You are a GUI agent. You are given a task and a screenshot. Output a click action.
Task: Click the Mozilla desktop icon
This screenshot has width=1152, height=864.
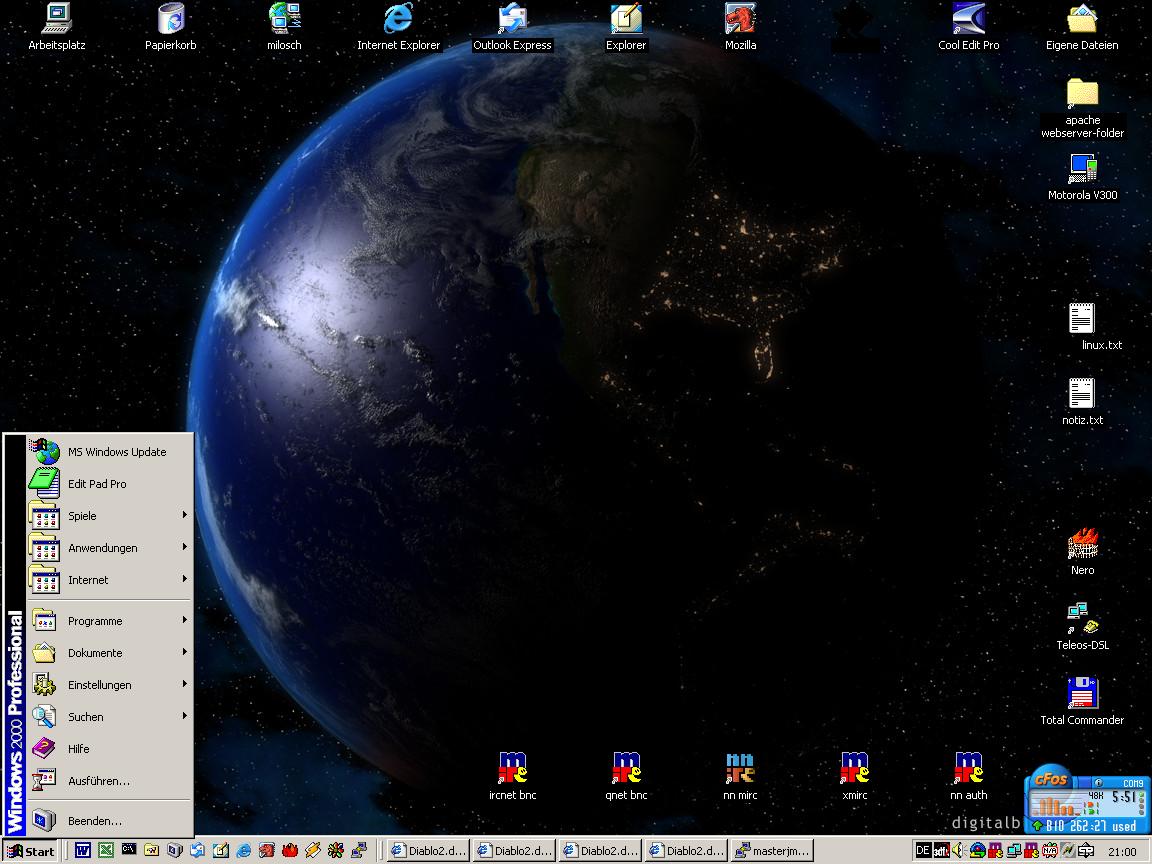(x=740, y=28)
